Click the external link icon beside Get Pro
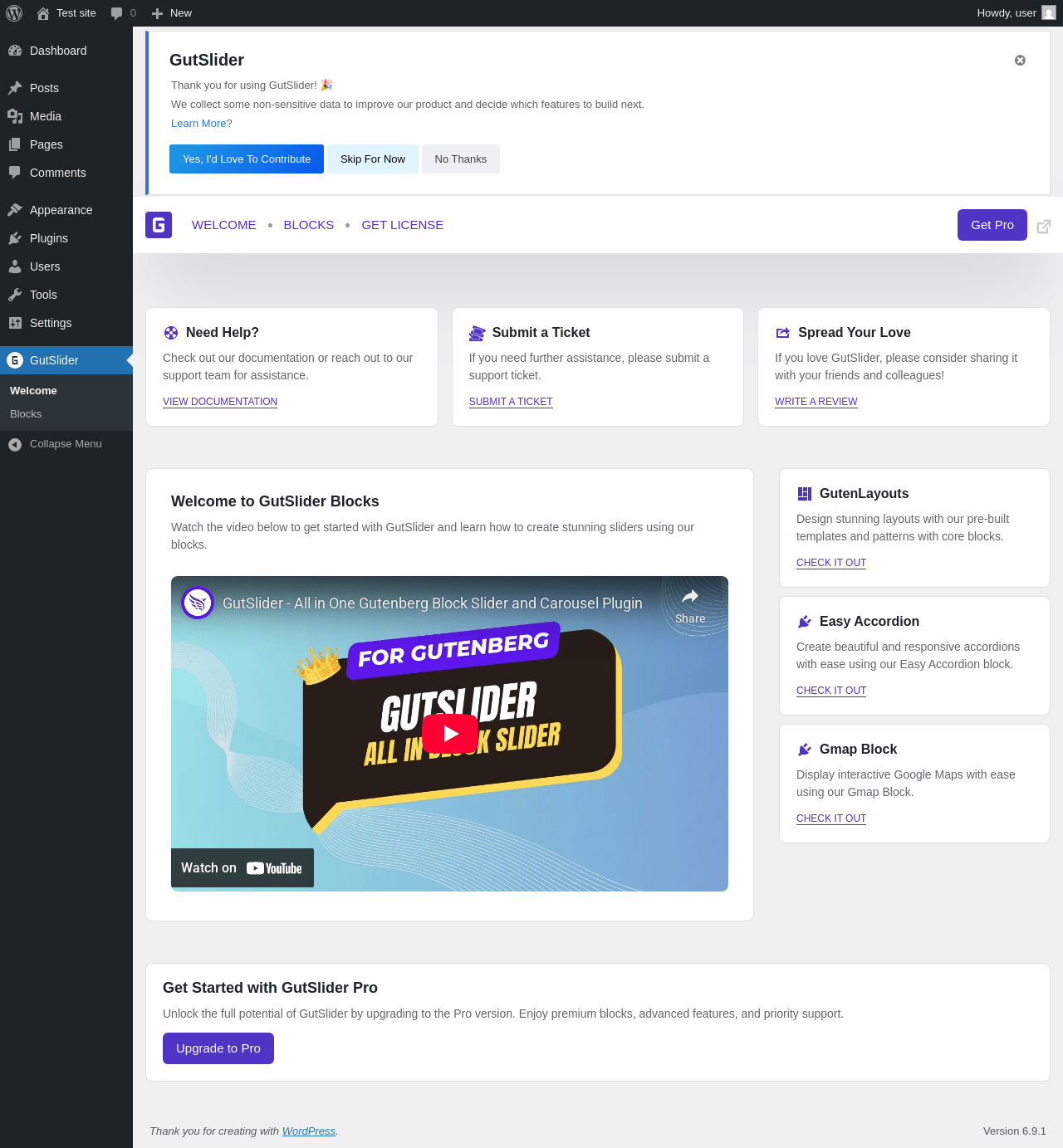The image size is (1063, 1148). [x=1044, y=226]
